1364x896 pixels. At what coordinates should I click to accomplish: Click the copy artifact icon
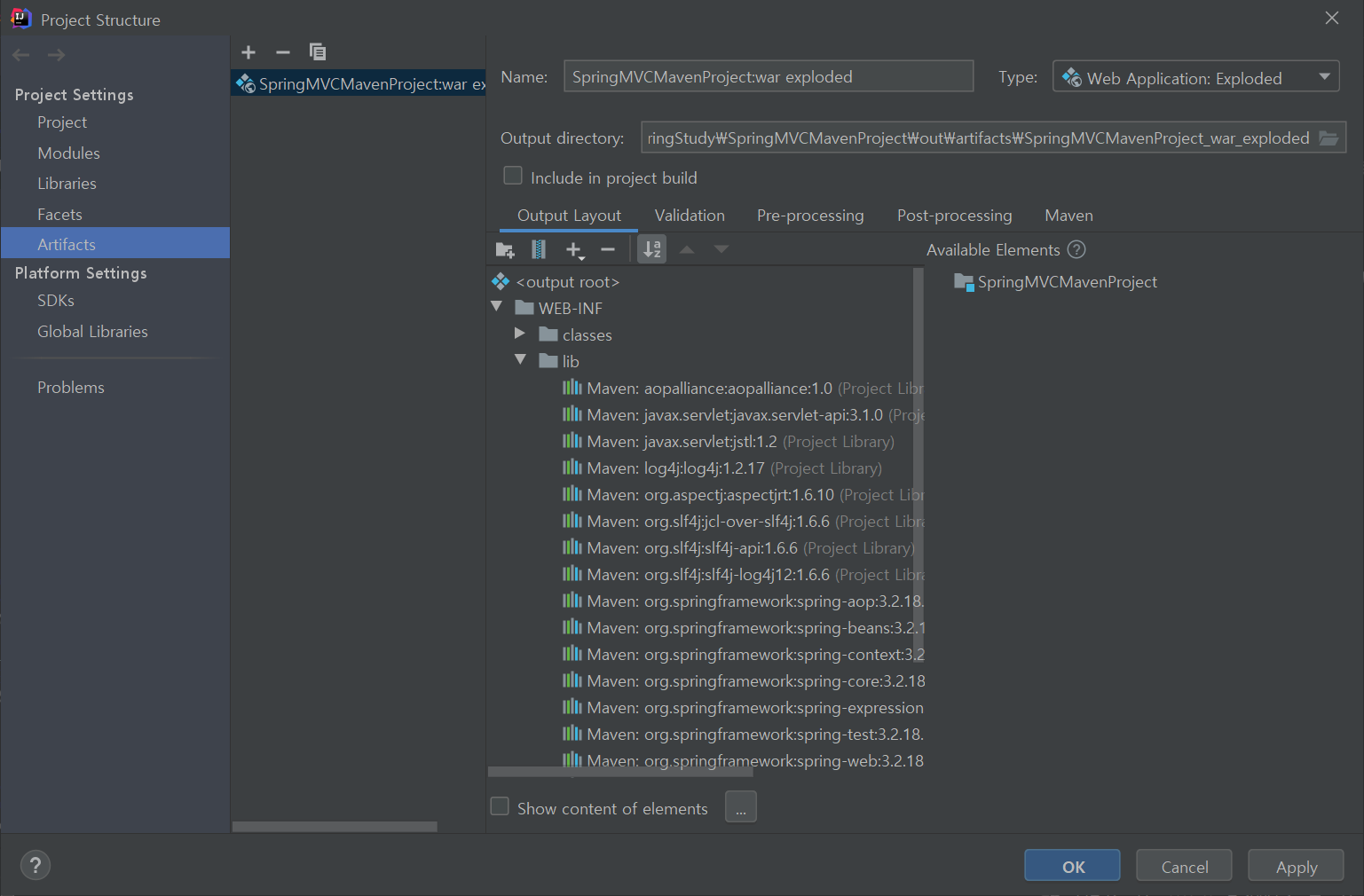click(318, 52)
